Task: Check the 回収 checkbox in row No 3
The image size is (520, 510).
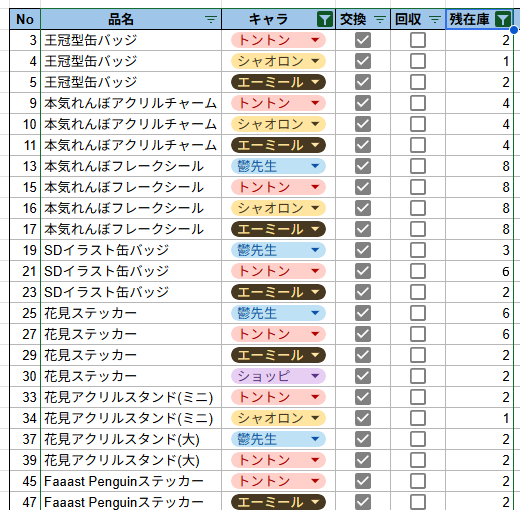Action: click(x=418, y=40)
